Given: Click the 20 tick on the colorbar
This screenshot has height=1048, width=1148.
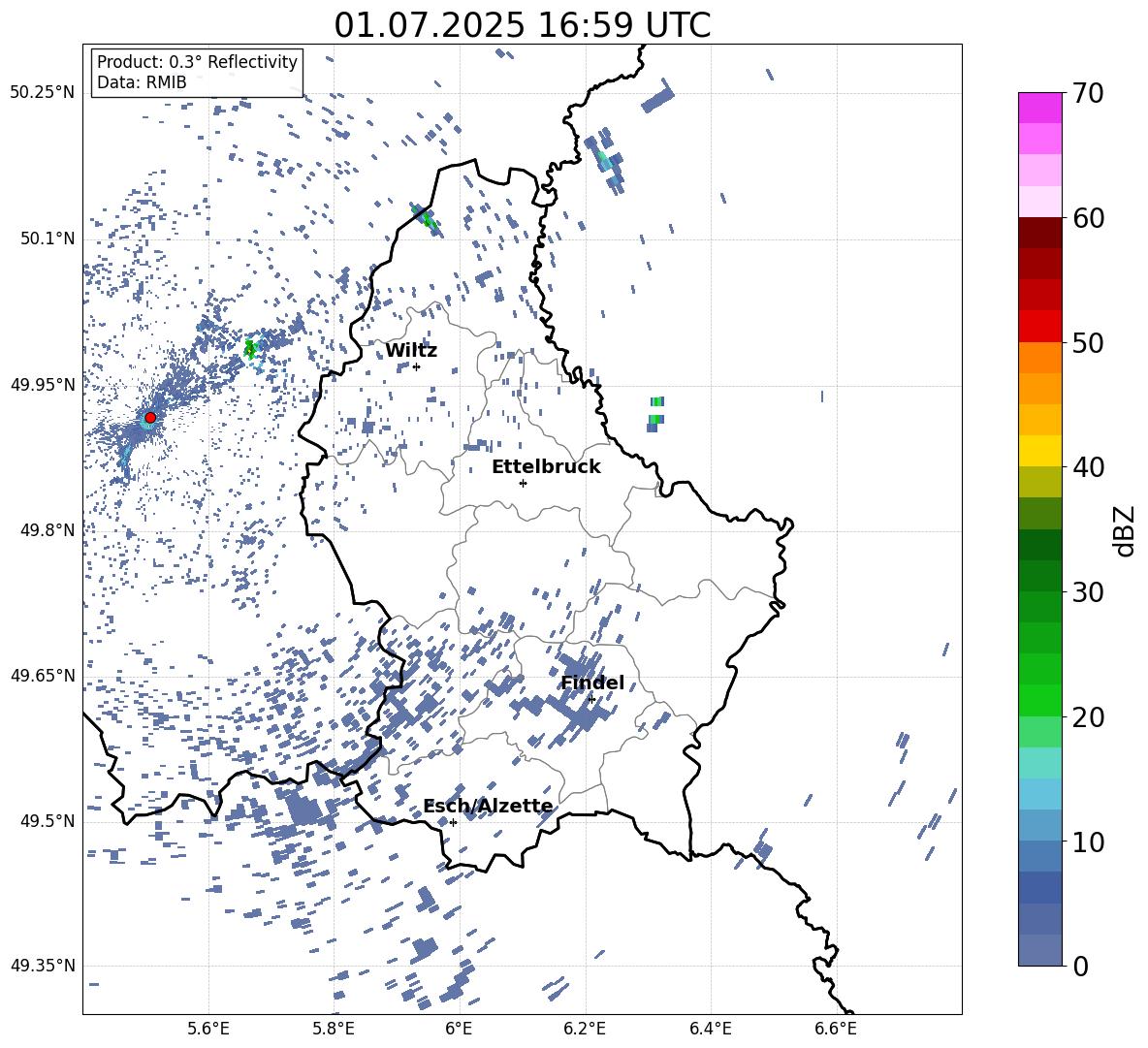Looking at the screenshot, I should tap(1088, 717).
